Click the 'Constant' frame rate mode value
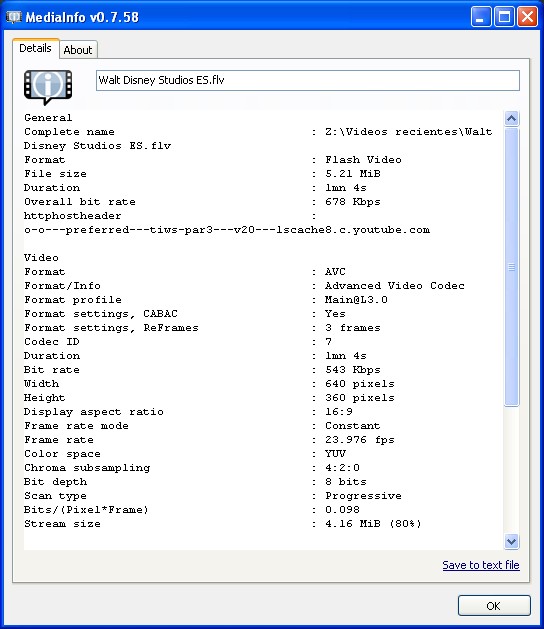544x629 pixels. 353,426
